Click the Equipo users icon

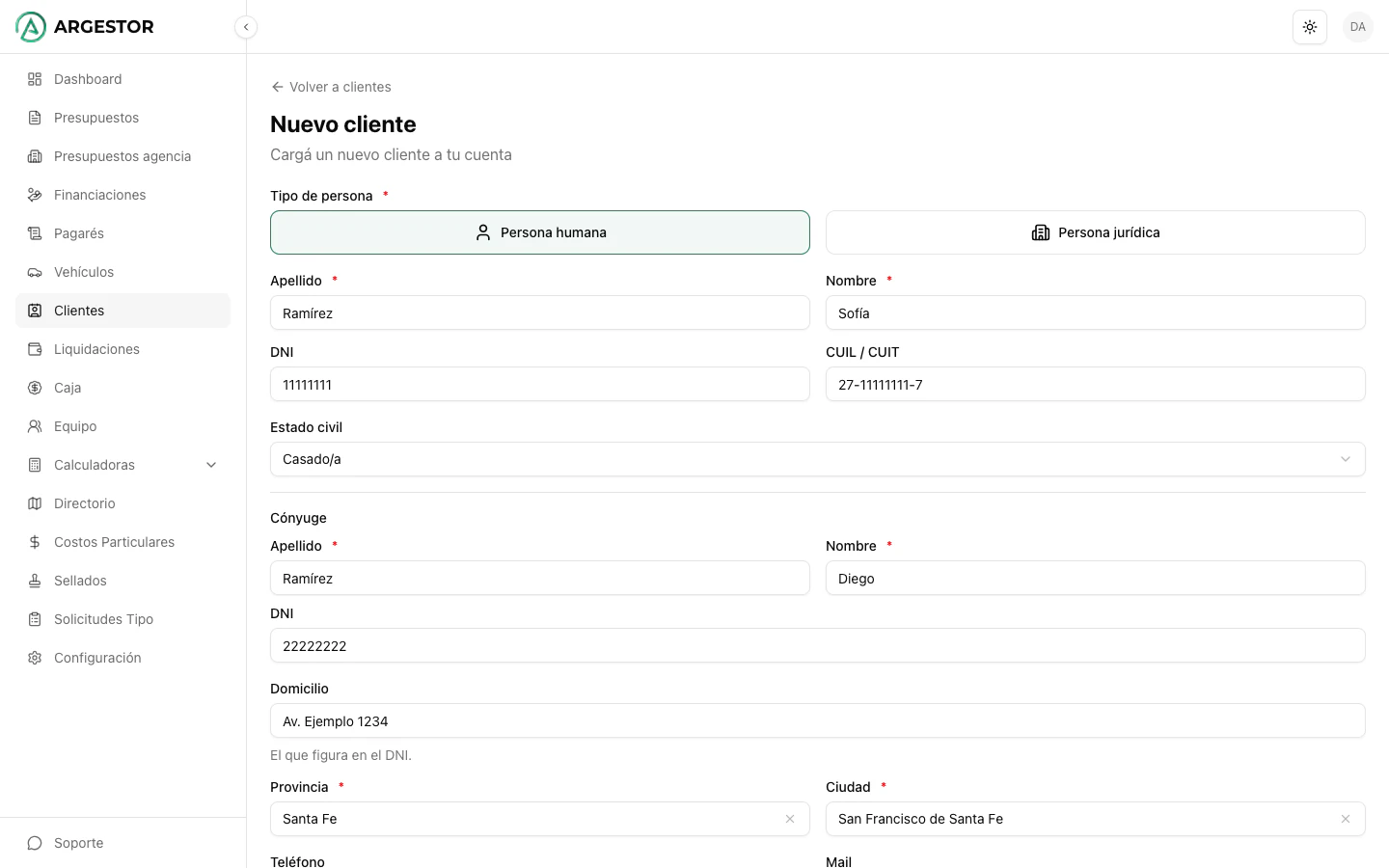click(x=35, y=426)
